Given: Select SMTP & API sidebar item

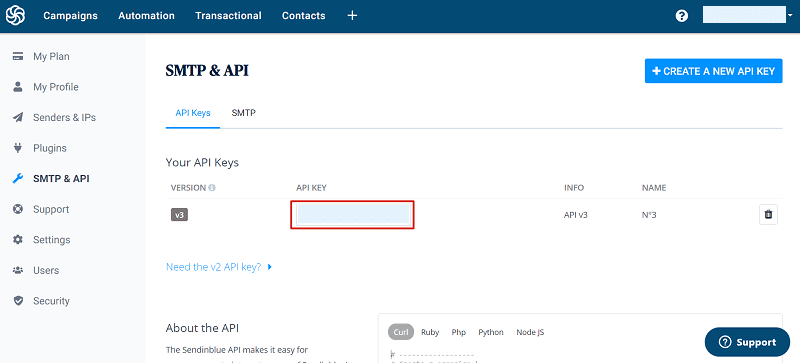Looking at the screenshot, I should point(61,179).
